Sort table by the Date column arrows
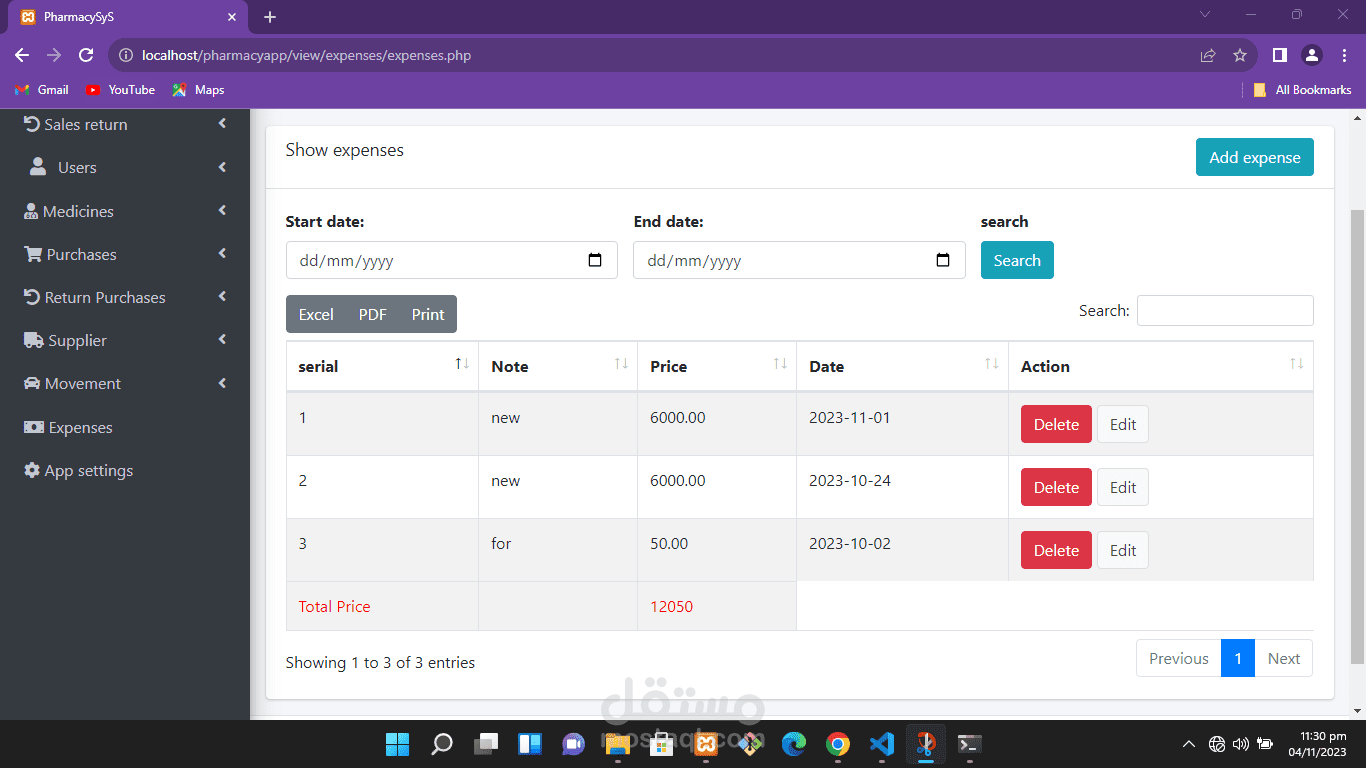 (x=992, y=364)
